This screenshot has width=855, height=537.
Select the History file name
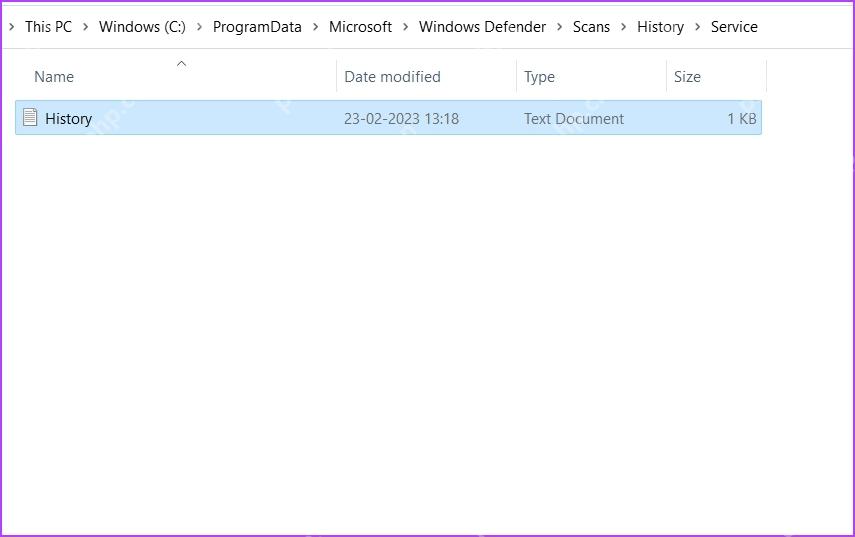coord(68,119)
